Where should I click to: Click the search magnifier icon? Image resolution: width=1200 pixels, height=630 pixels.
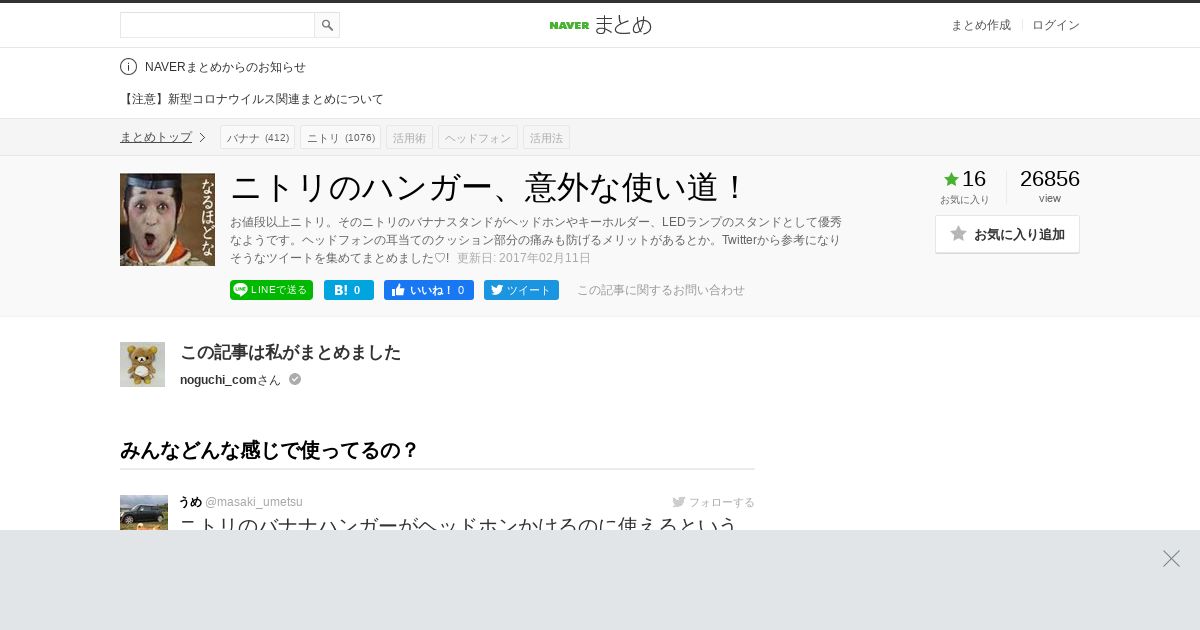pos(327,25)
